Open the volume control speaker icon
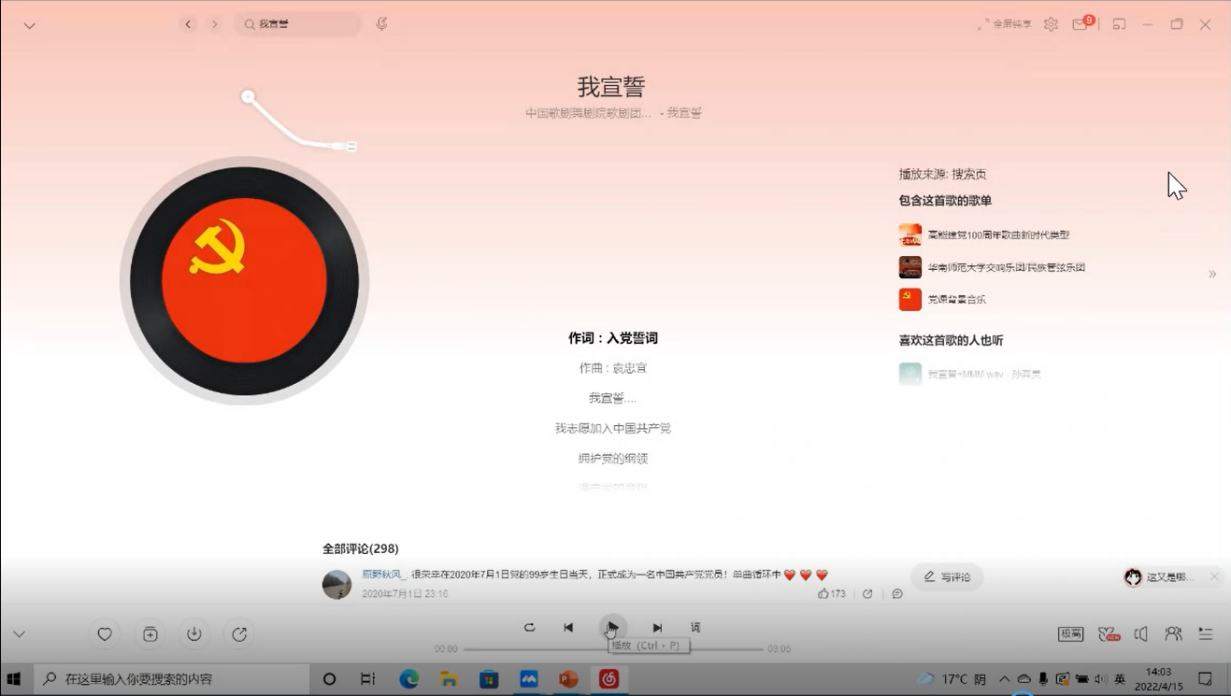Viewport: 1231px width, 696px height. click(x=1141, y=634)
